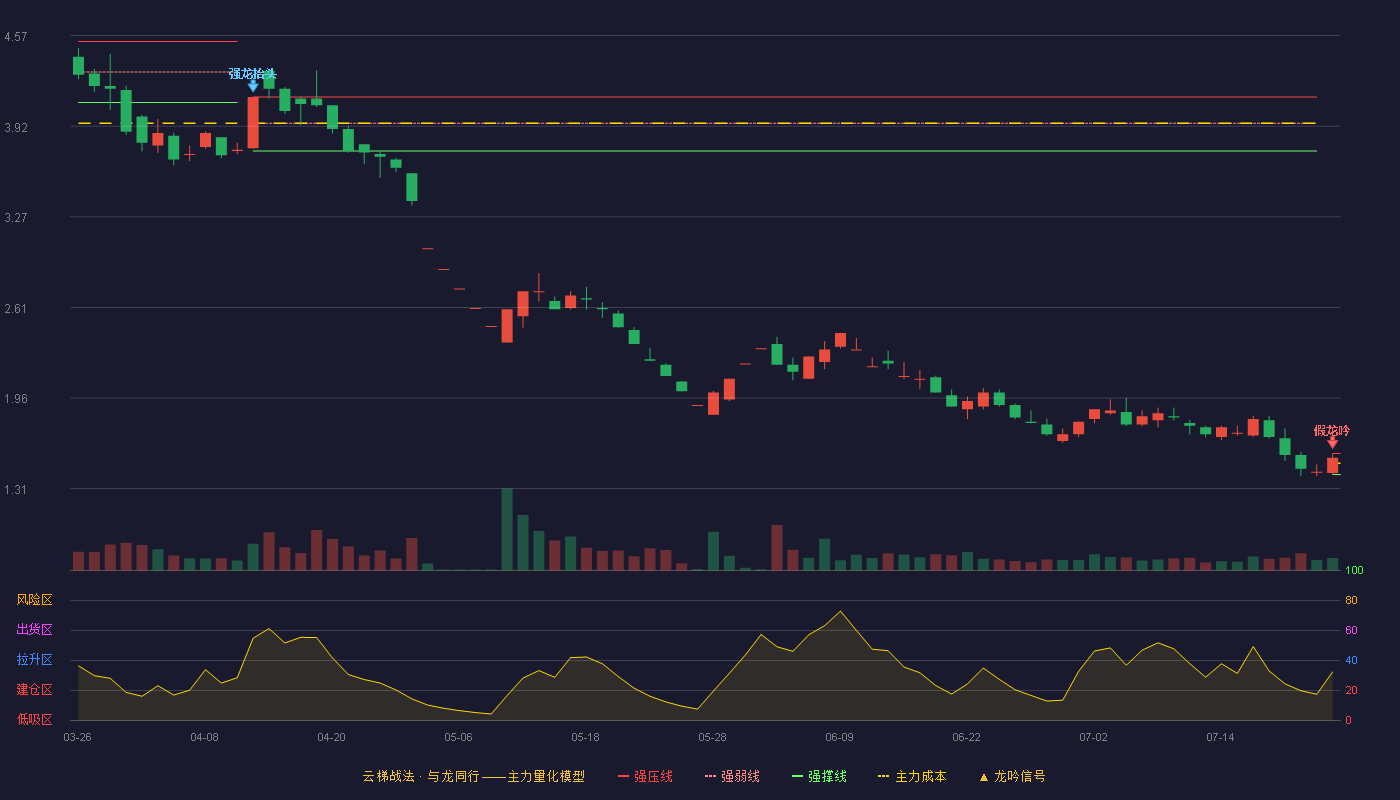The width and height of the screenshot is (1400, 800).
Task: Click the 07-02 date label
Action: pos(1093,737)
